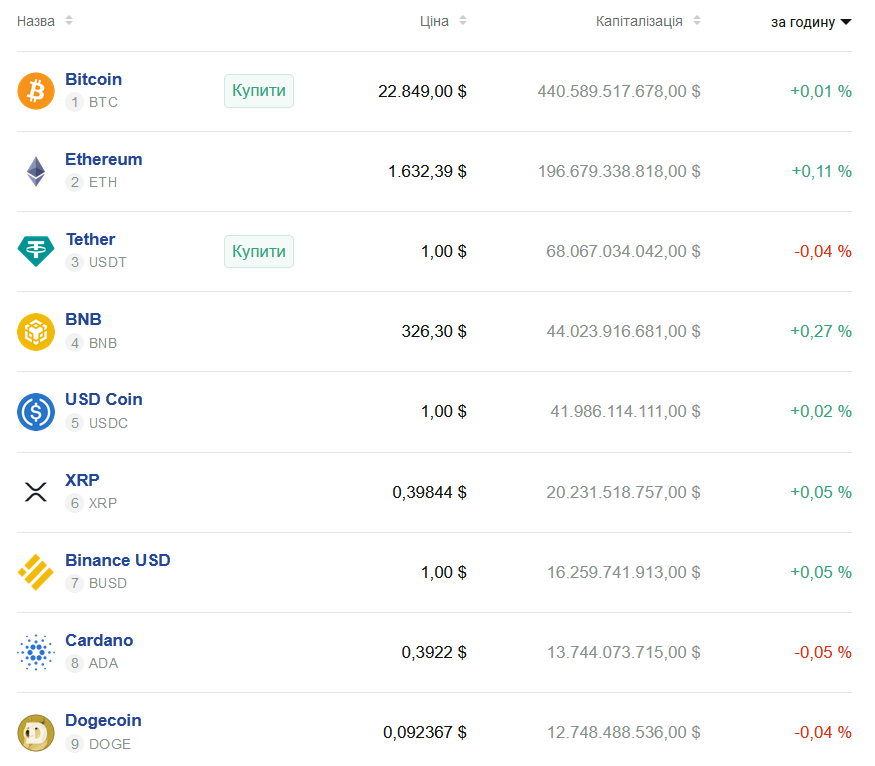
Task: Select XRP capitalization 20.231.518.757,00 $
Action: tap(623, 492)
